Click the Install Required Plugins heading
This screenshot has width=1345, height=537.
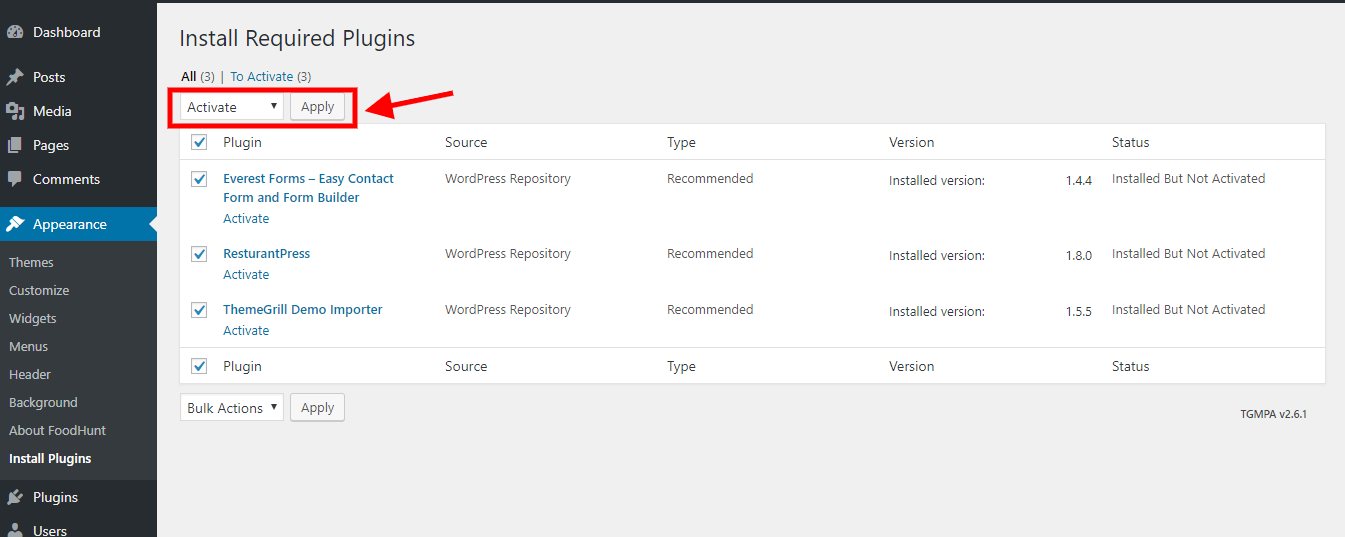pyautogui.click(x=297, y=38)
